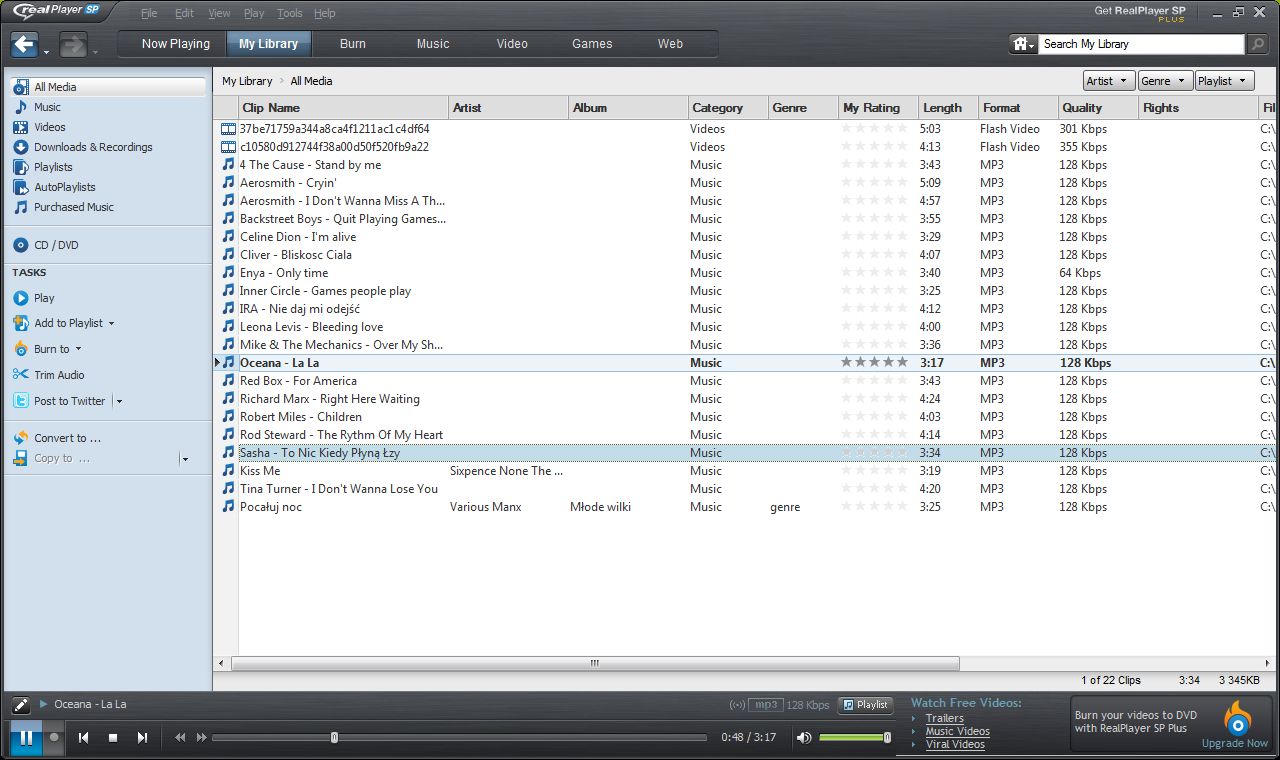The width and height of the screenshot is (1280, 760).
Task: Click the volume slider handle
Action: (x=887, y=738)
